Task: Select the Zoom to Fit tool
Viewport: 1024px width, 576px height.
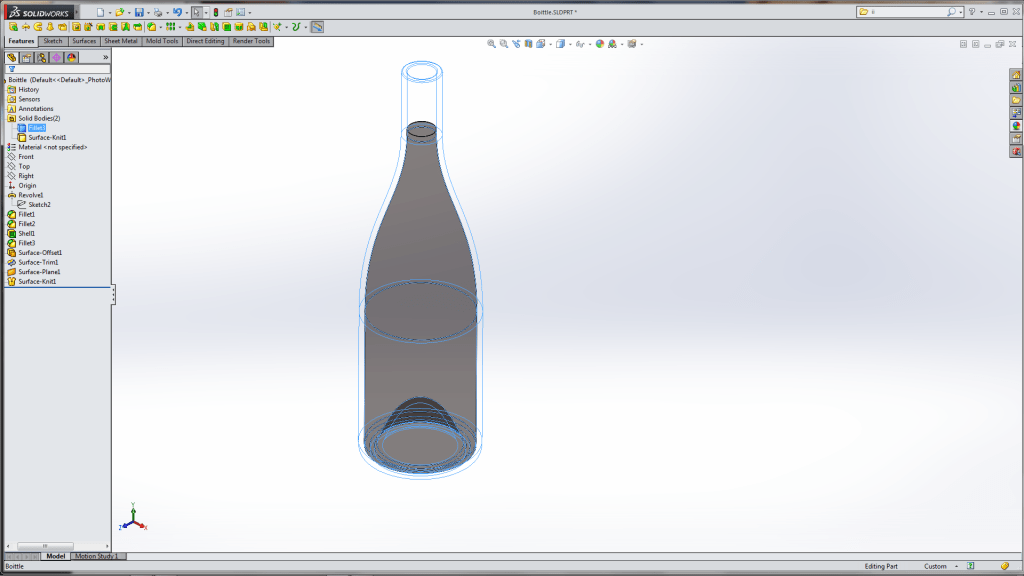Action: (490, 44)
